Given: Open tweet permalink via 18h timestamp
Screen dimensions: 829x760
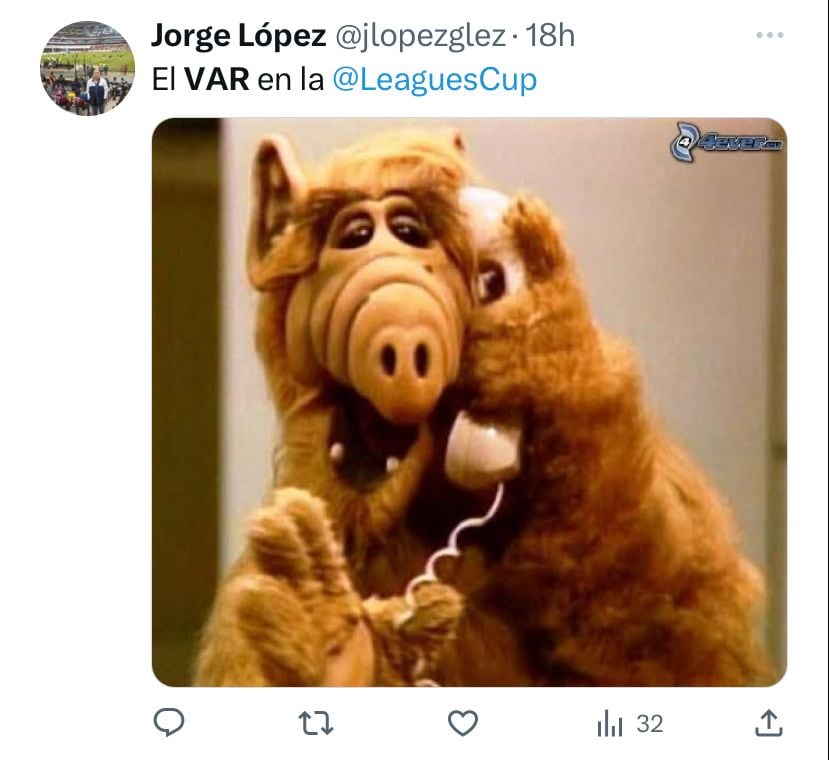Looking at the screenshot, I should tap(550, 35).
